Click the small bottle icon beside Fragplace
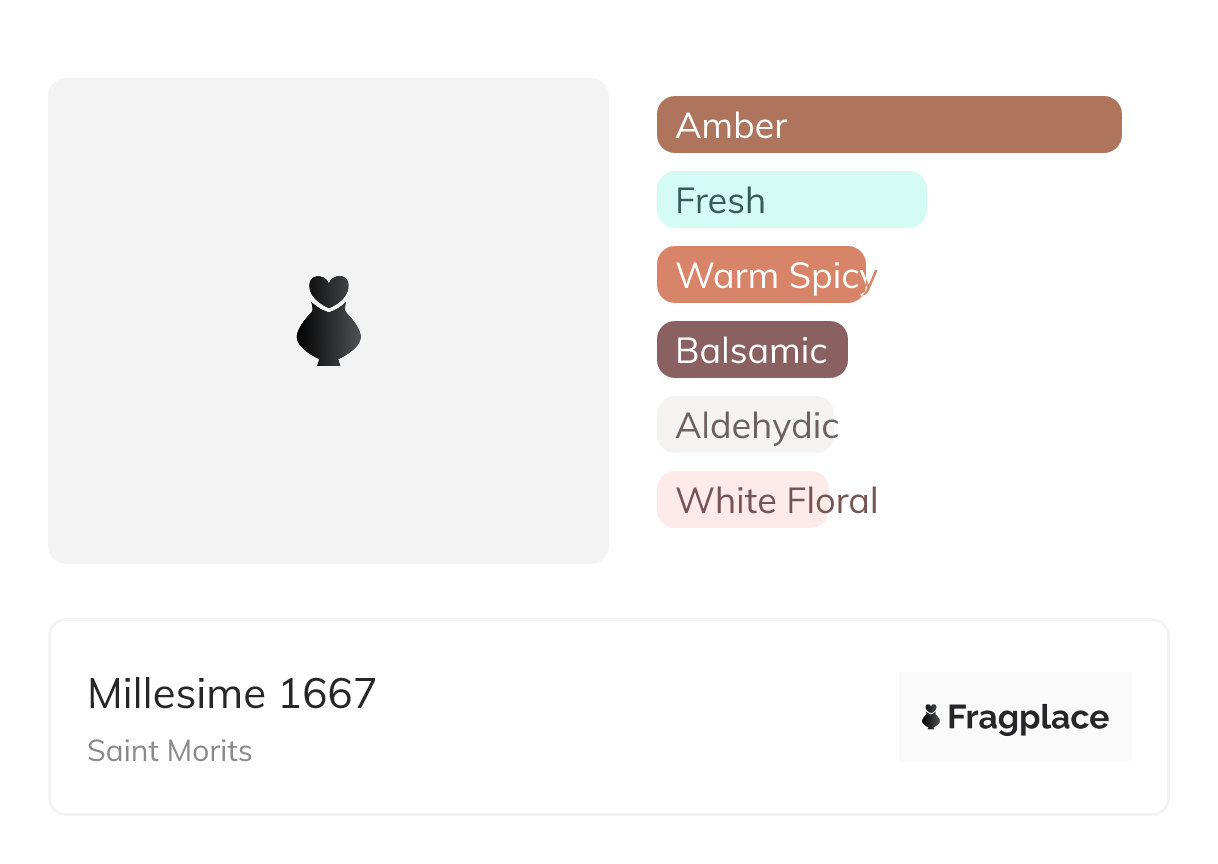Image resolution: width=1218 pixels, height=864 pixels. 931,717
